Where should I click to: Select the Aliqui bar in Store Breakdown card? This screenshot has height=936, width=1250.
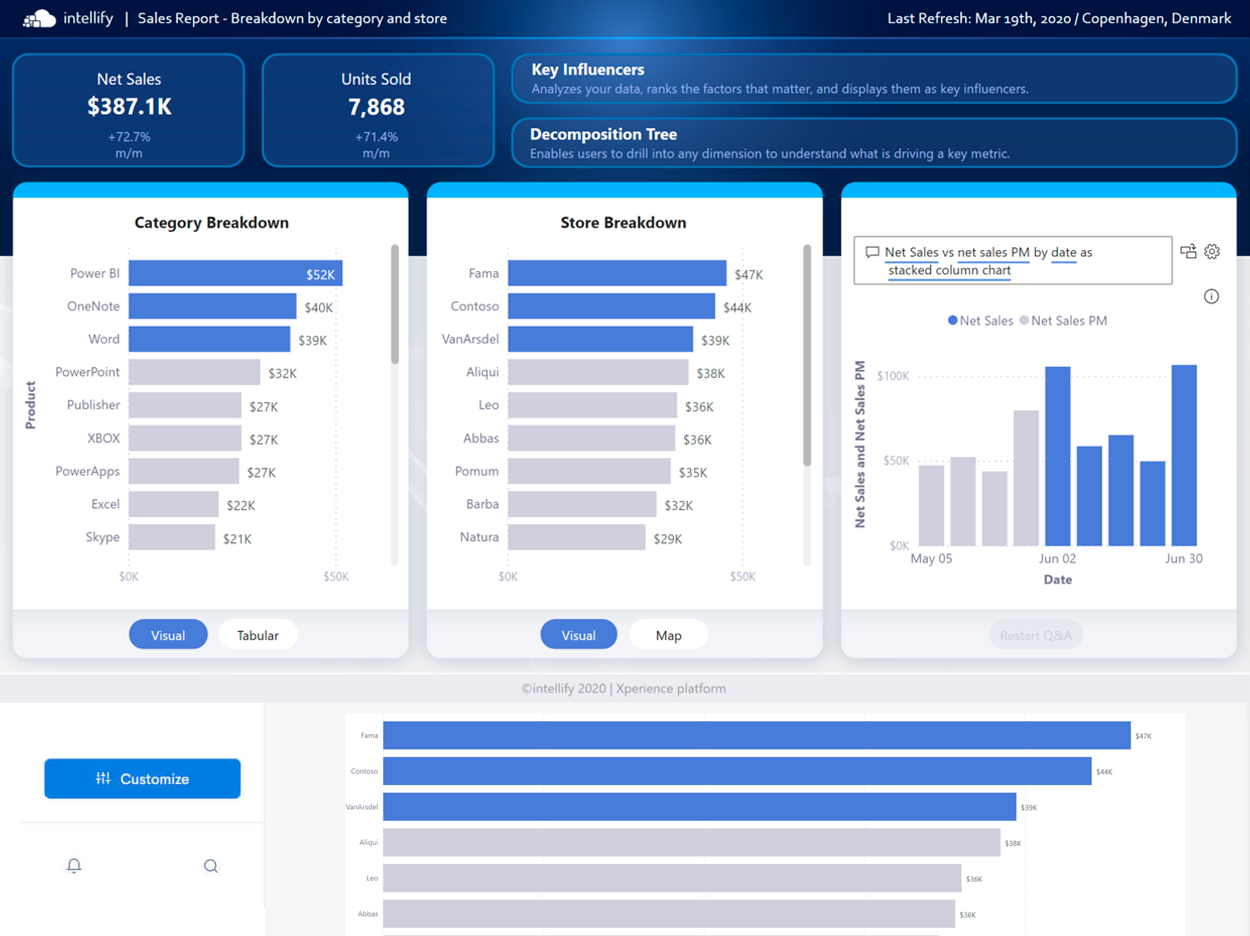pos(598,372)
